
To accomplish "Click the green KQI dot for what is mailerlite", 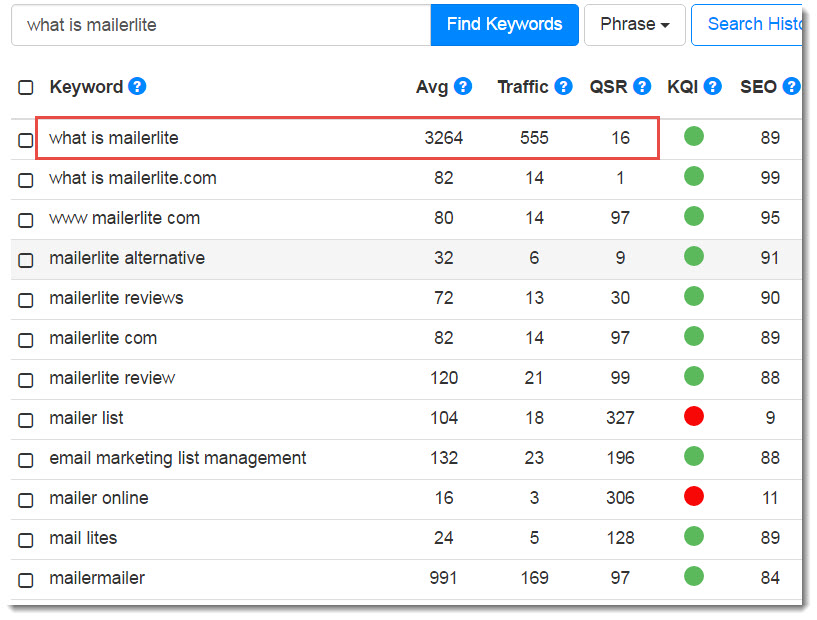I will coord(694,137).
